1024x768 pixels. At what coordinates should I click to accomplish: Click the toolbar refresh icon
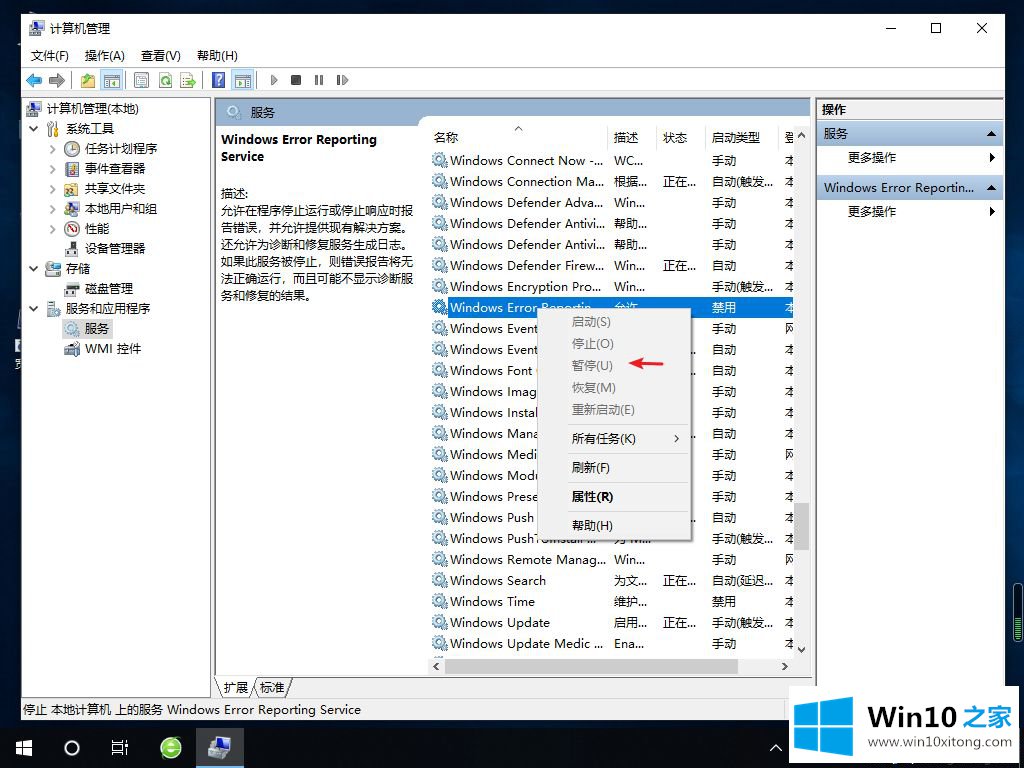coord(165,80)
